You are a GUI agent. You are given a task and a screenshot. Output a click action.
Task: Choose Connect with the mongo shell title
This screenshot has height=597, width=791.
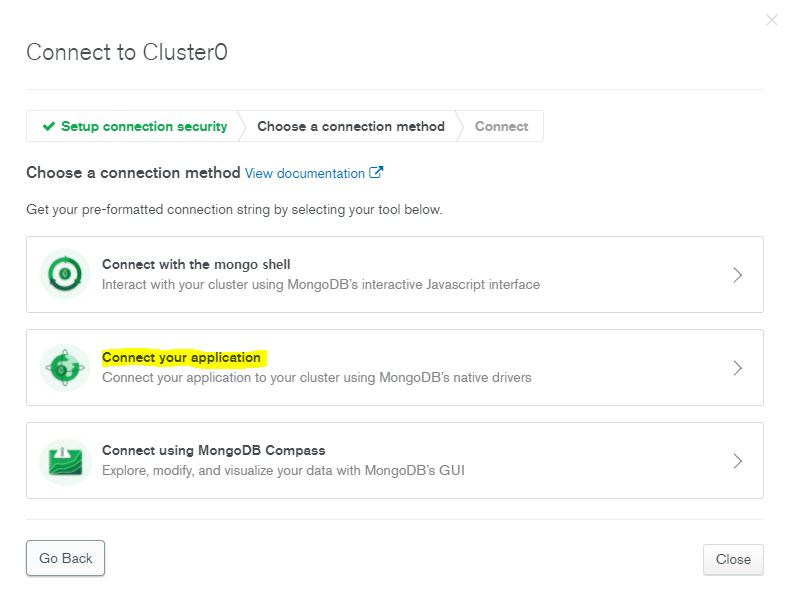click(196, 264)
